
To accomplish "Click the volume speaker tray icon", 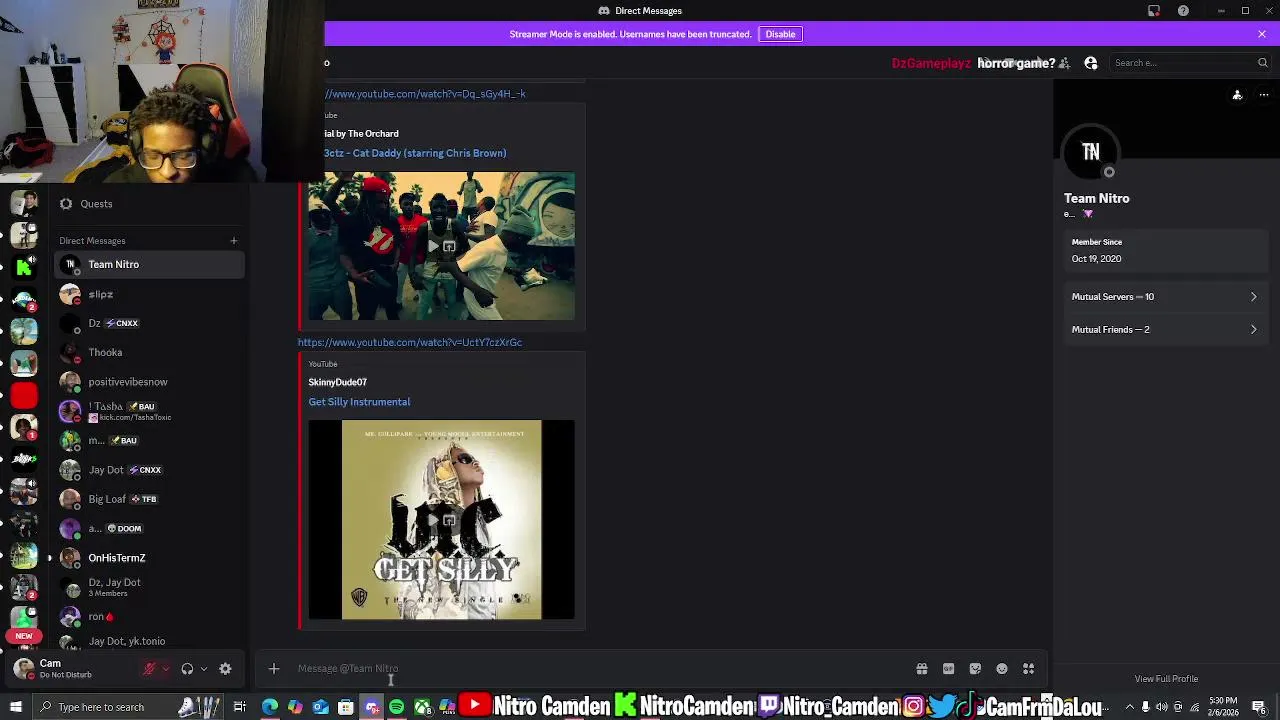I will click(x=1162, y=707).
